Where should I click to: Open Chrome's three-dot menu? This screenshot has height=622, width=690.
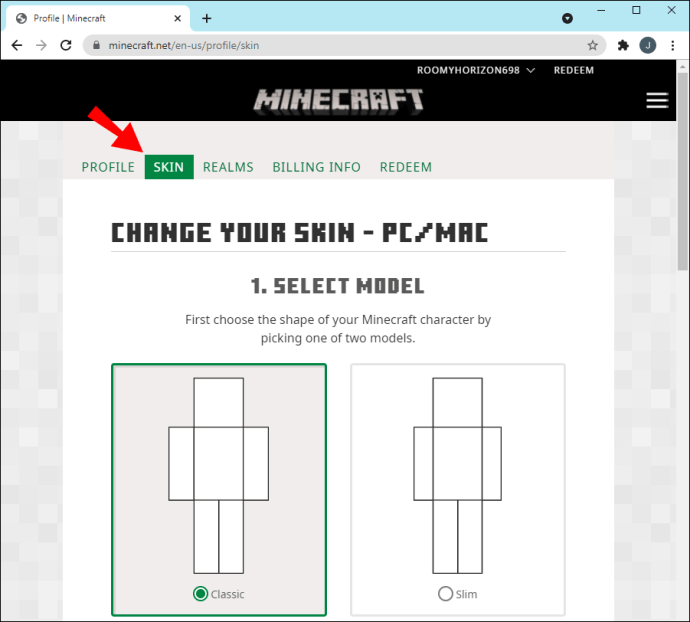tap(672, 45)
